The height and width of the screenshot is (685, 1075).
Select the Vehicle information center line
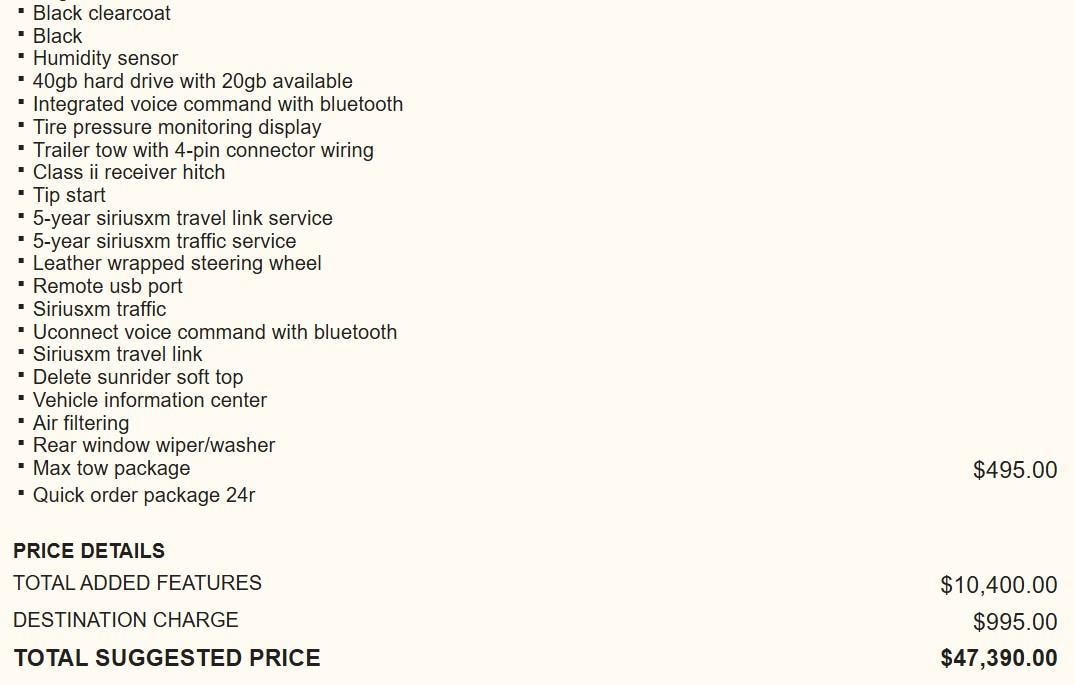click(x=149, y=400)
